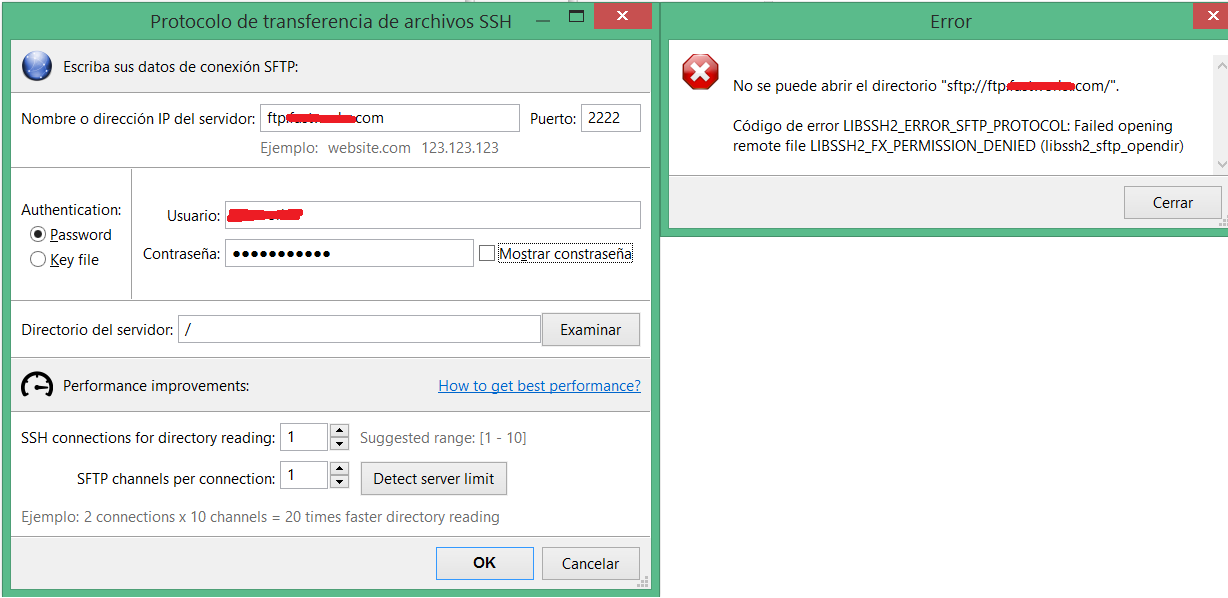Screen dimensions: 1228x598
Task: Click the 'Ejemplo: website.com 123.123.123' text
Action: point(380,148)
